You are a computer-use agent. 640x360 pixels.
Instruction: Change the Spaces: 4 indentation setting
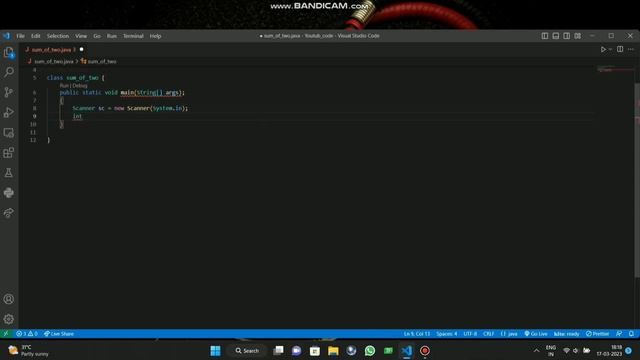tap(447, 334)
